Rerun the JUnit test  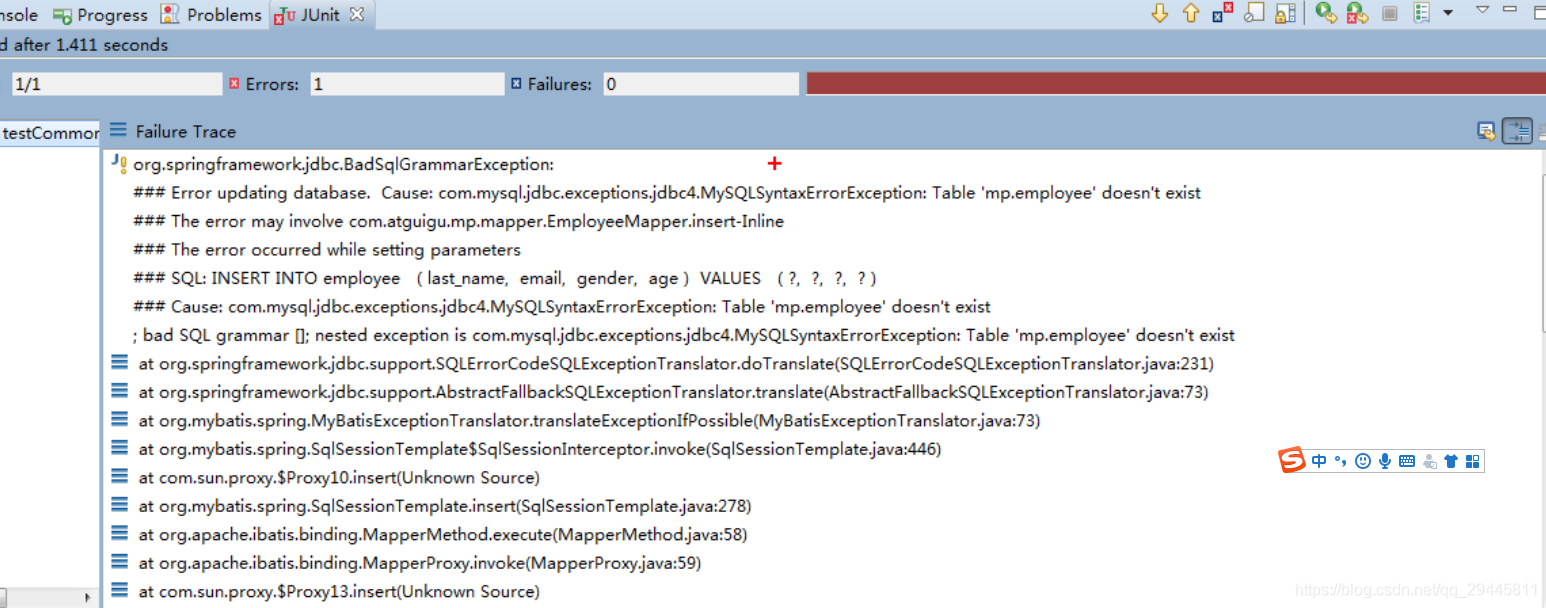point(1326,13)
